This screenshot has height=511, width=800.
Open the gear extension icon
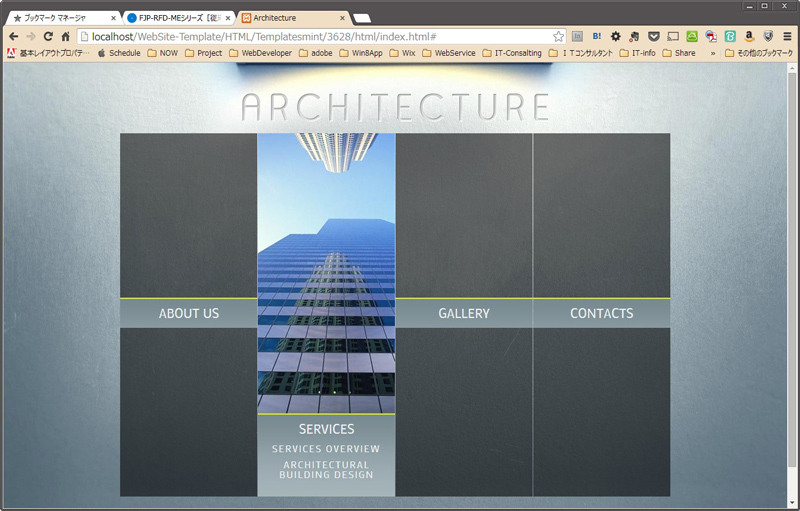(x=616, y=36)
